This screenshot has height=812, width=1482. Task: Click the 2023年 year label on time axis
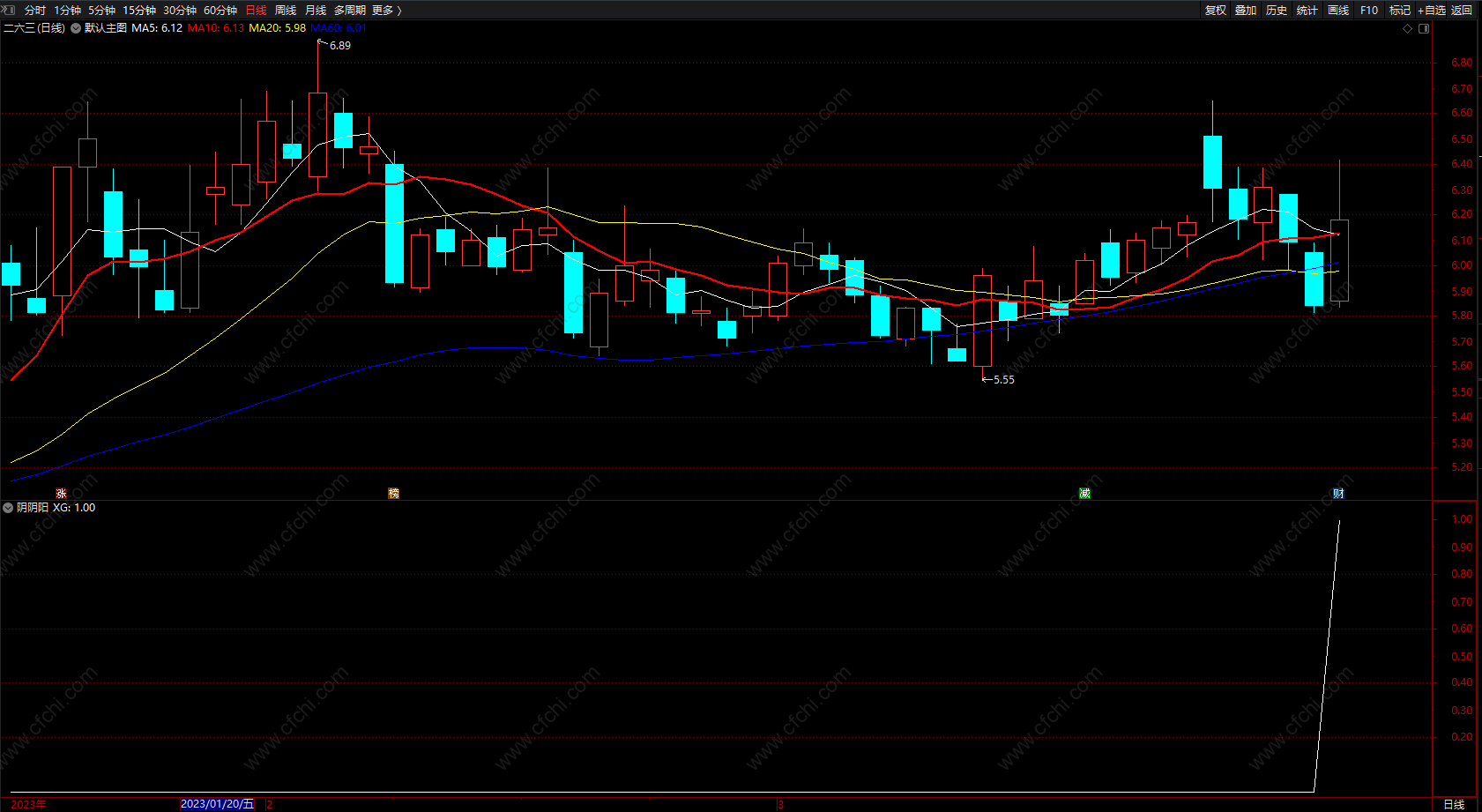coord(28,804)
